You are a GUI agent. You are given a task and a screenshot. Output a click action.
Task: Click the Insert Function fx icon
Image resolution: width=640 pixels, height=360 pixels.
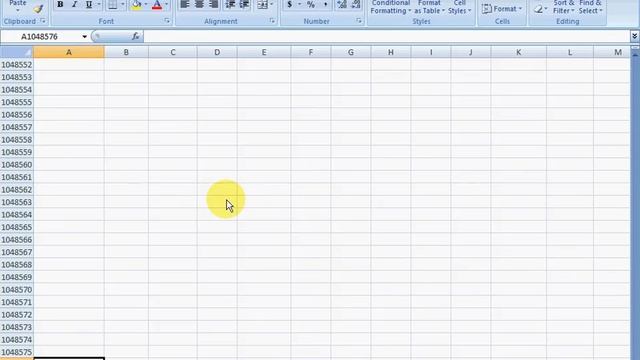[x=136, y=36]
